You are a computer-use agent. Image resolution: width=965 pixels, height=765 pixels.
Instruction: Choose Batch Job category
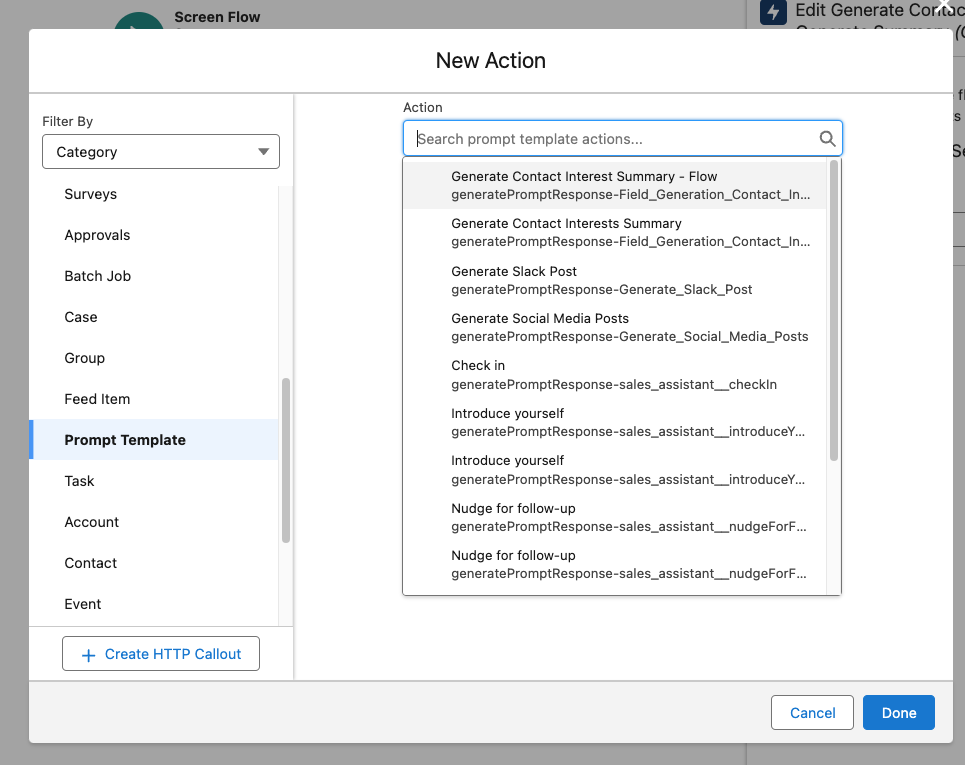tap(154, 276)
